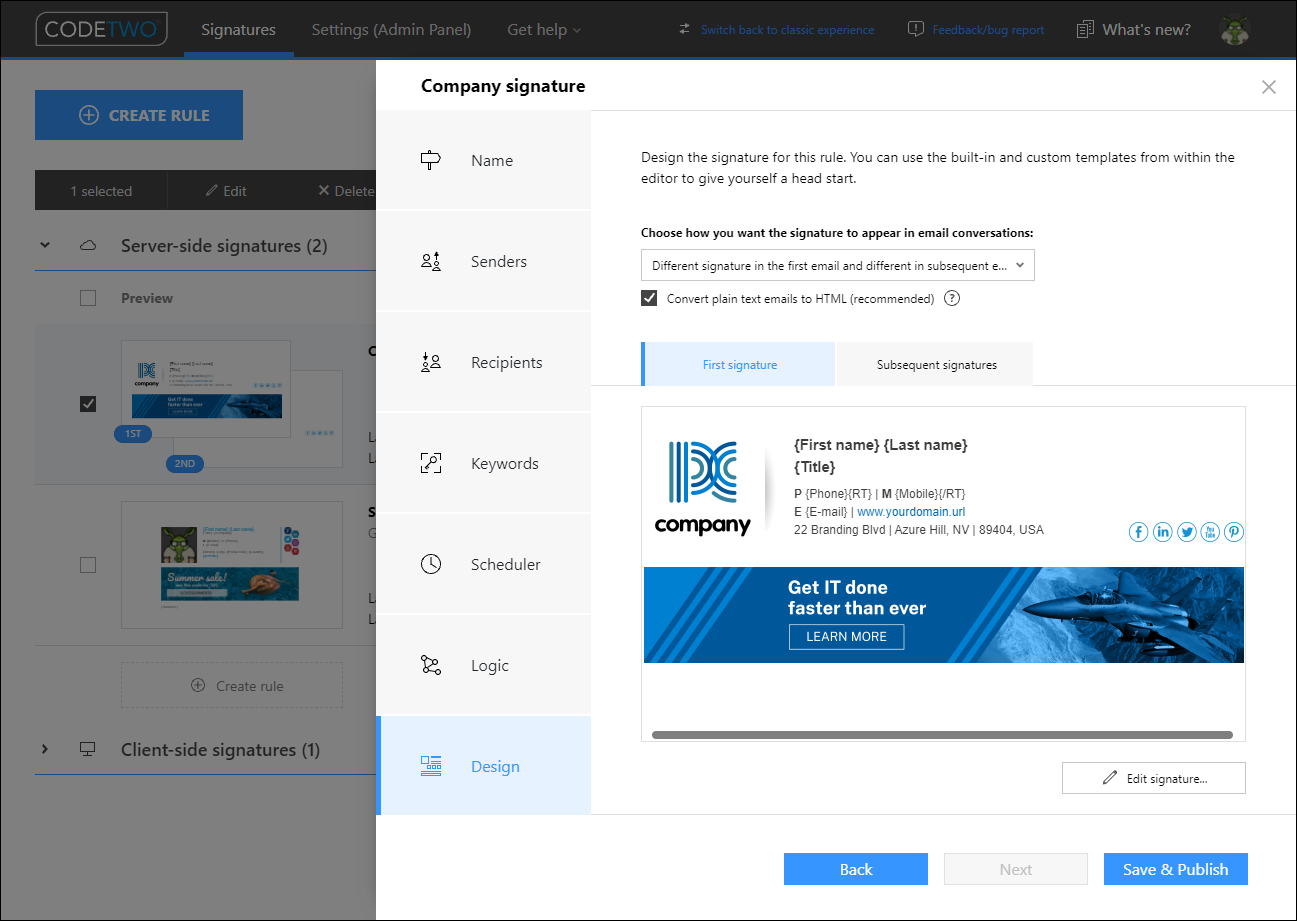This screenshot has width=1297, height=921.
Task: Click the switch arrows icon in header
Action: tap(684, 29)
